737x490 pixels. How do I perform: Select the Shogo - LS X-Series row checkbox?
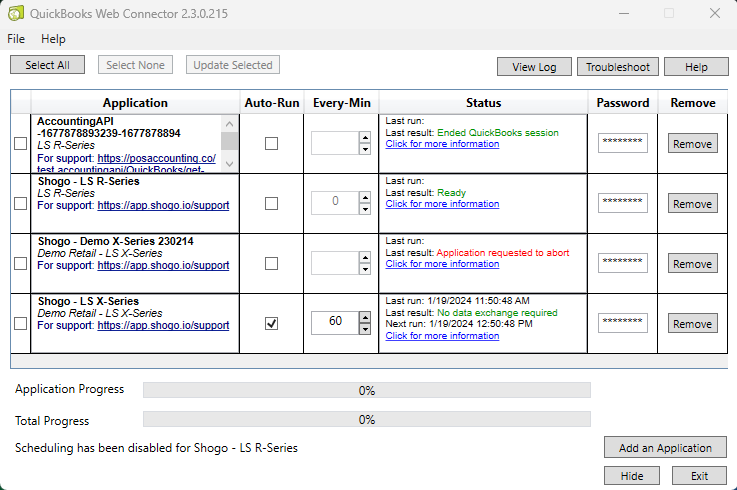point(20,324)
